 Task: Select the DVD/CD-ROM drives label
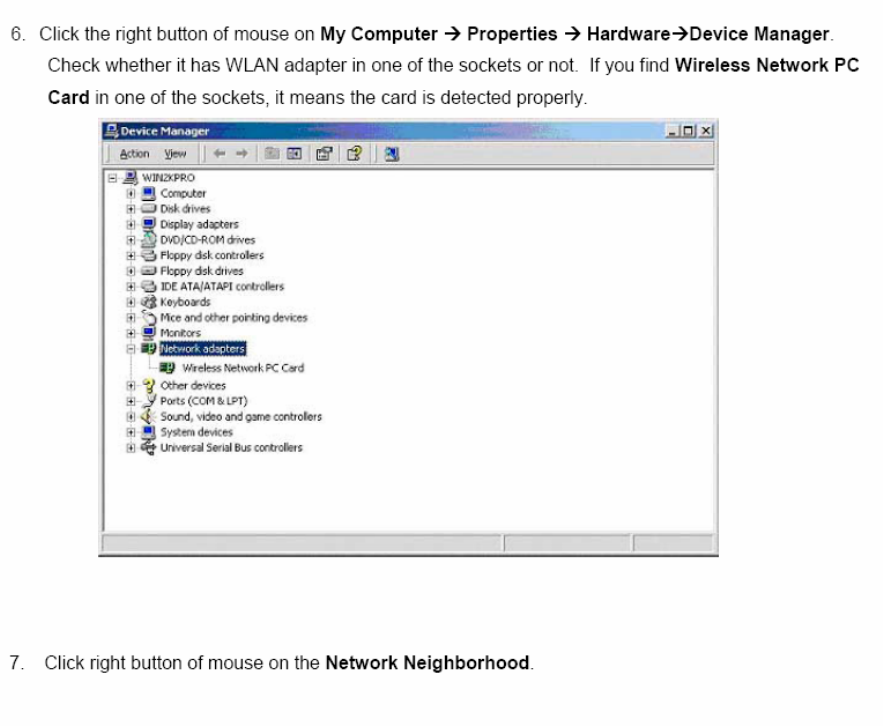208,240
